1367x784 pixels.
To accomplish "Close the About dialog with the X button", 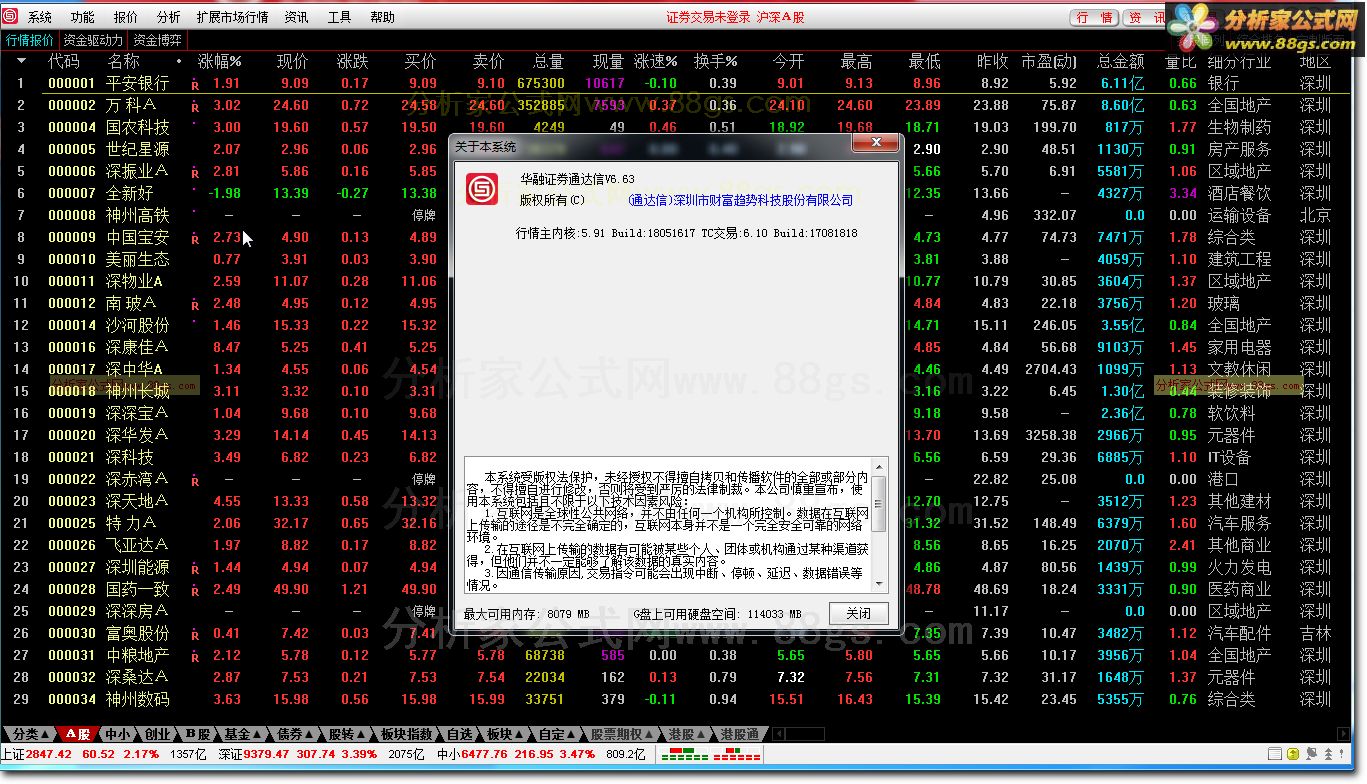I will [877, 144].
